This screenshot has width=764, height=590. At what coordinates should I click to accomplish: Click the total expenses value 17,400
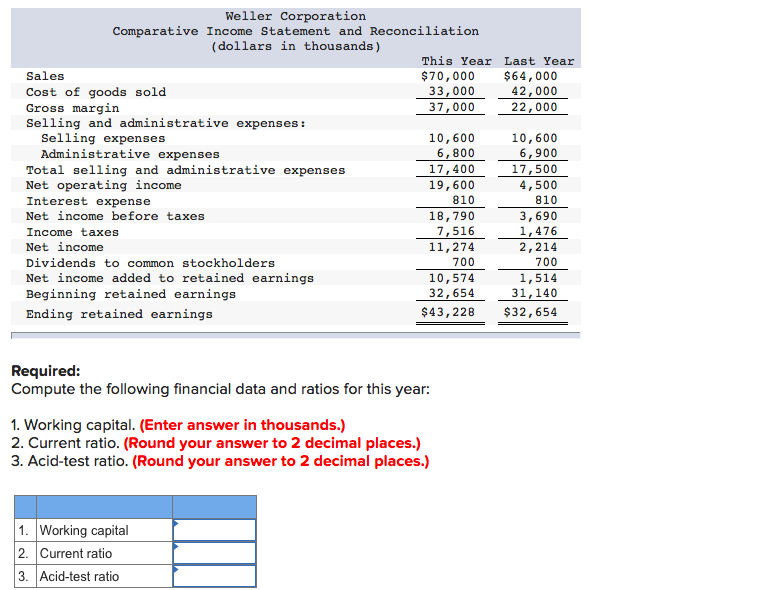click(452, 169)
